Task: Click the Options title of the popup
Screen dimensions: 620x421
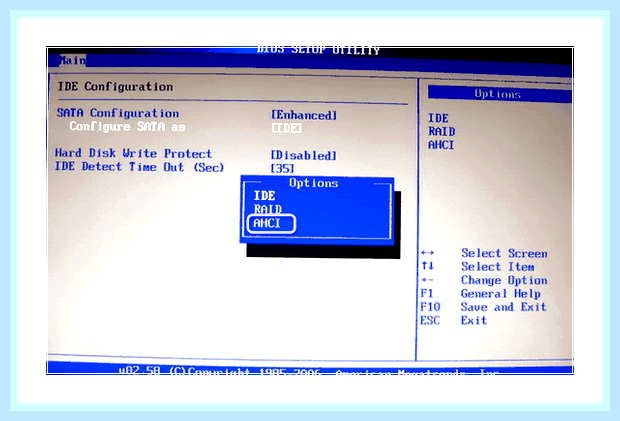Action: point(314,183)
